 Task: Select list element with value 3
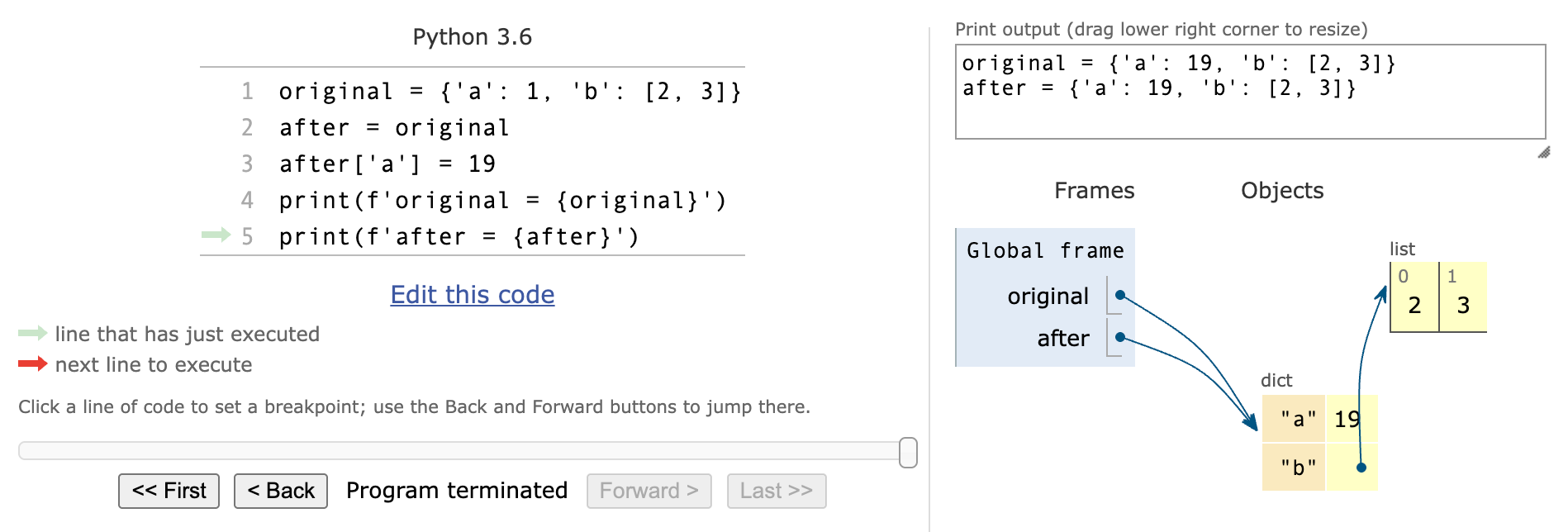pos(1463,297)
